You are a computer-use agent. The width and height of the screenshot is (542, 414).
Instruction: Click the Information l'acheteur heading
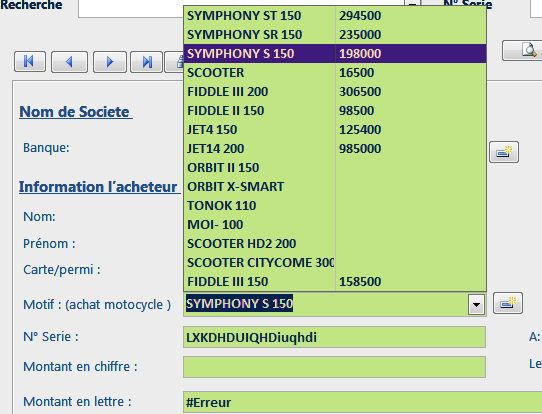tap(100, 187)
